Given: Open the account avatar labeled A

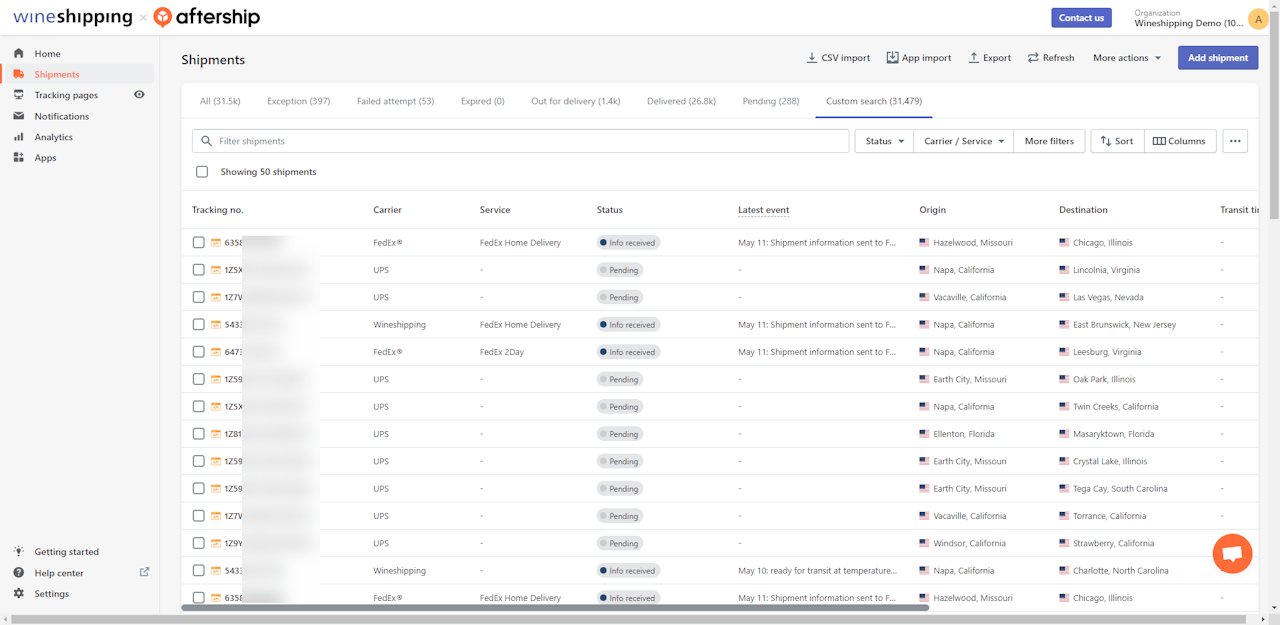Looking at the screenshot, I should click(x=1258, y=19).
